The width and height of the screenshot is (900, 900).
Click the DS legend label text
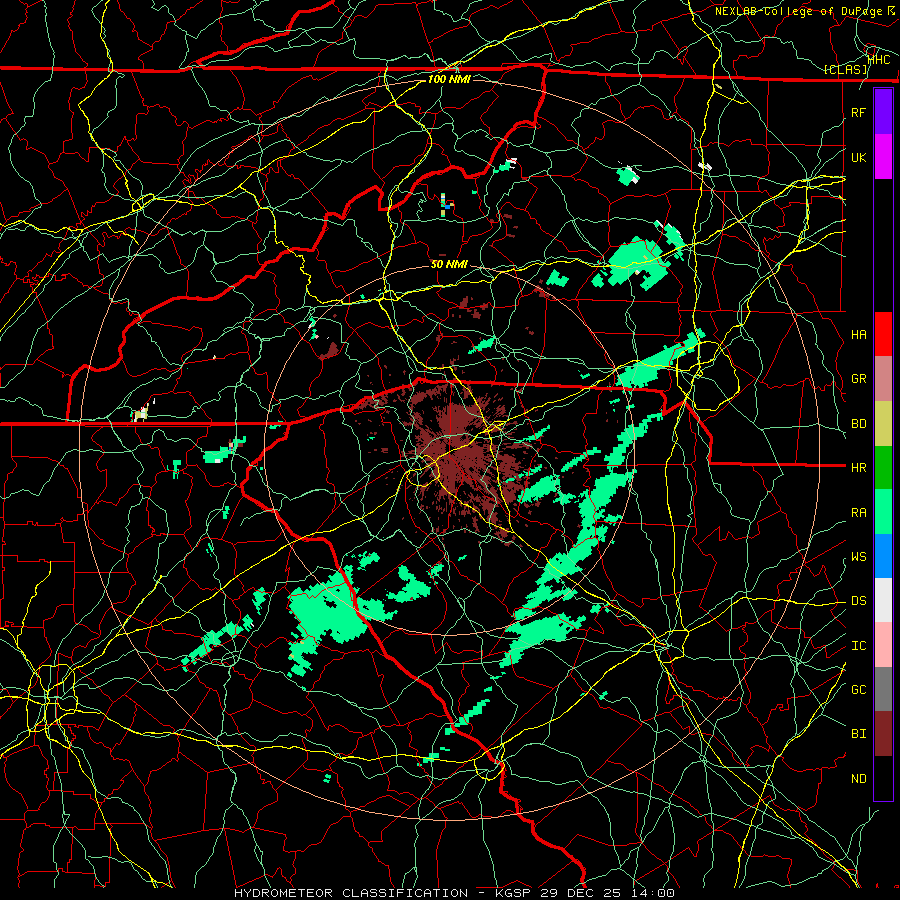pyautogui.click(x=858, y=601)
